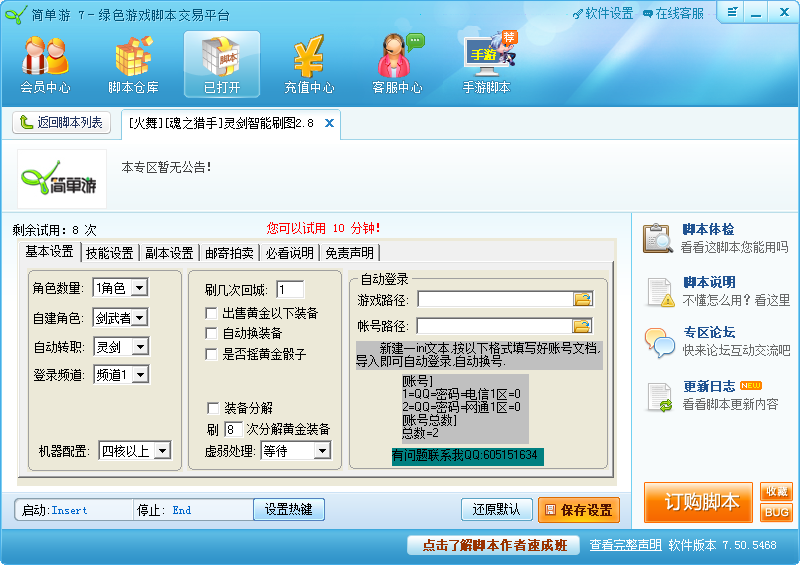
Task: Enable 出售黄金以下装备 checkbox
Action: pos(212,313)
